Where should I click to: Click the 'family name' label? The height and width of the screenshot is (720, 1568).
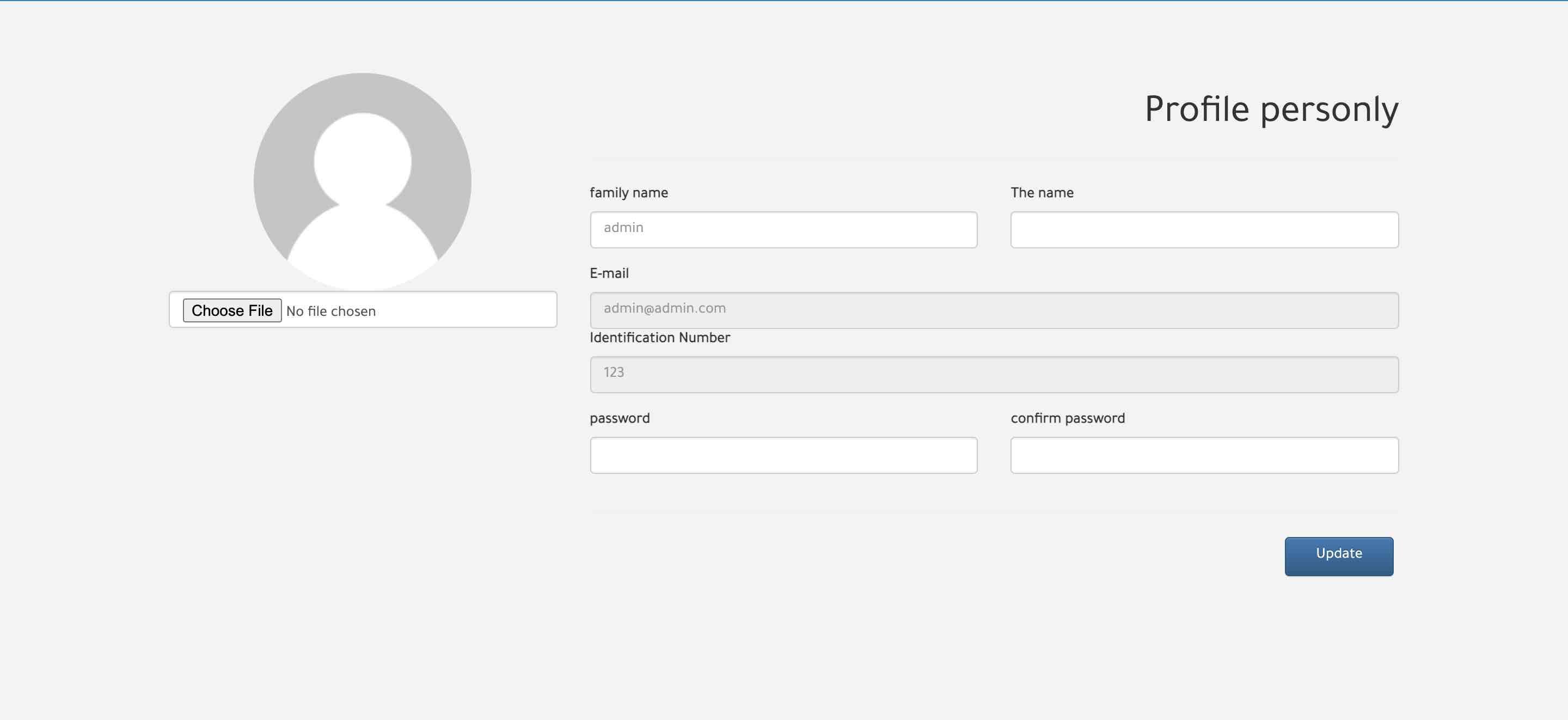tap(628, 192)
